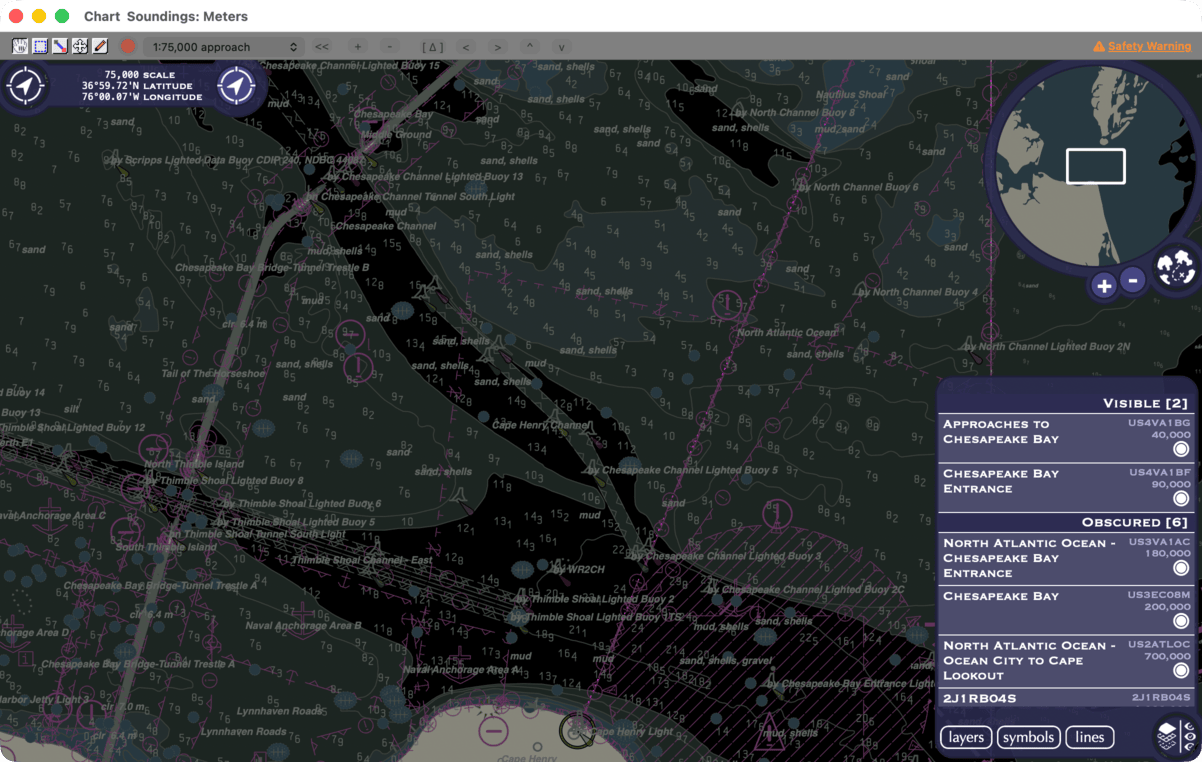Pan chart right with the > button
Image resolution: width=1202 pixels, height=762 pixels.
pos(498,47)
